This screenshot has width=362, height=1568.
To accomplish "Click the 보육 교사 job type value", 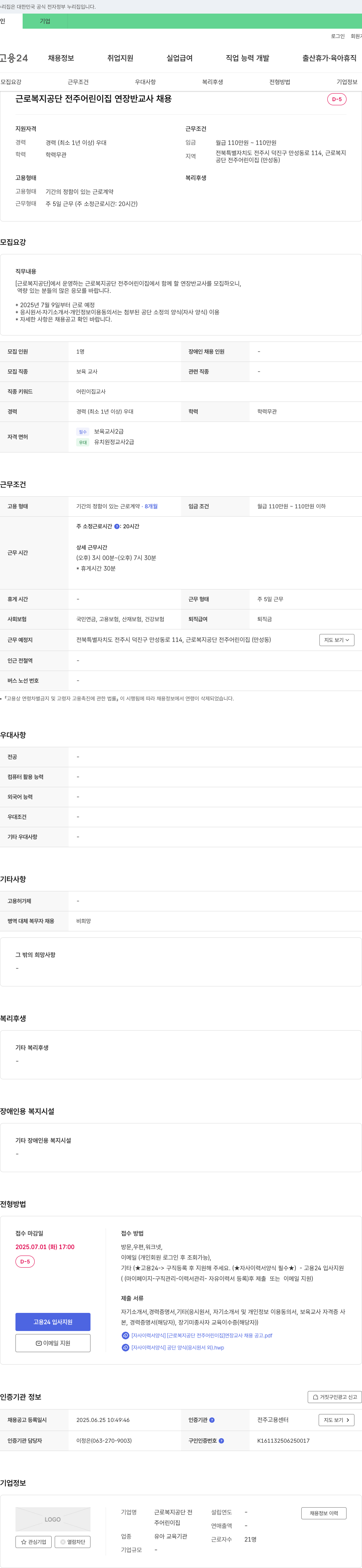I will point(86,371).
